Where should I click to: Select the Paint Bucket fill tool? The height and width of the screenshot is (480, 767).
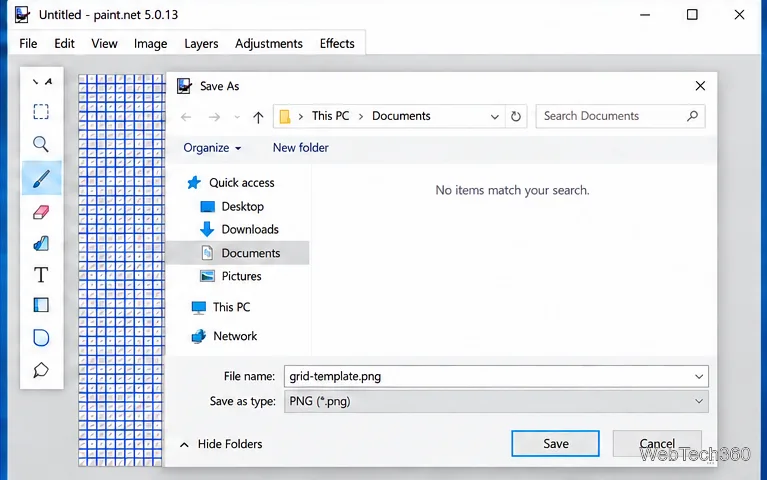(x=41, y=244)
